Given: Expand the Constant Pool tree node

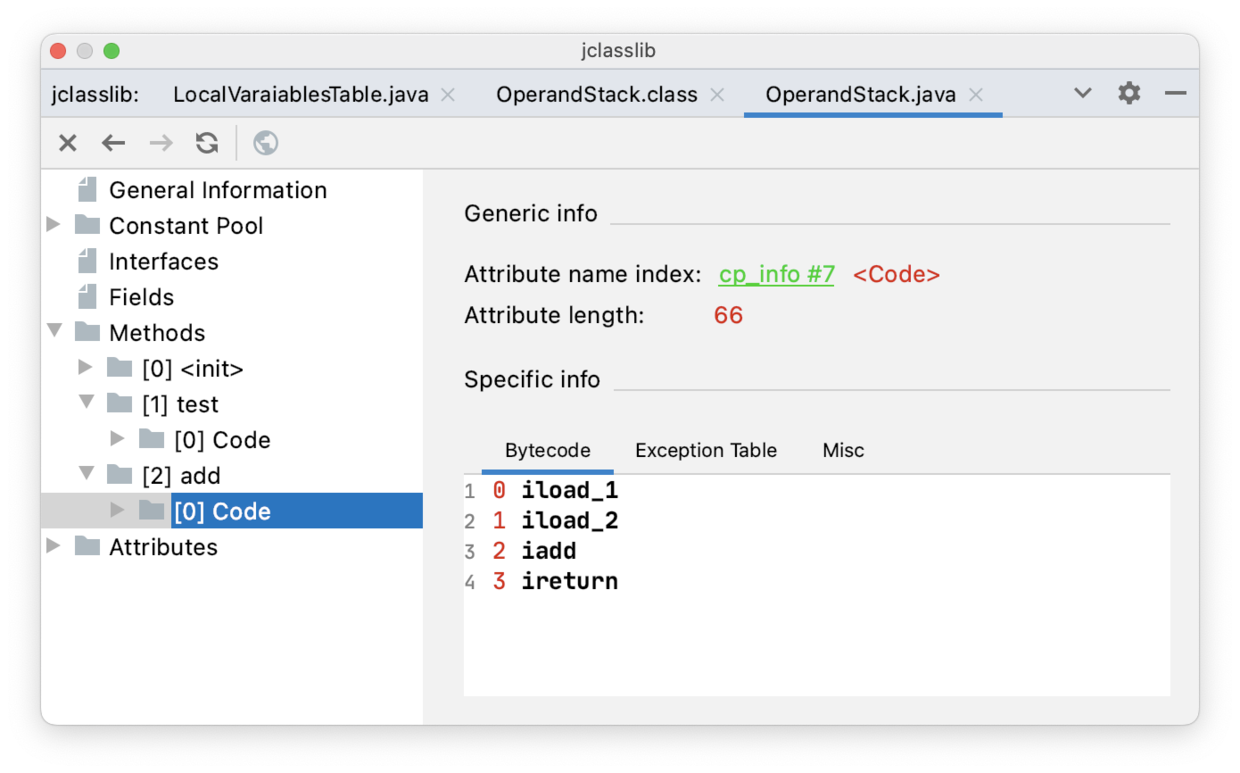Looking at the screenshot, I should pyautogui.click(x=55, y=225).
